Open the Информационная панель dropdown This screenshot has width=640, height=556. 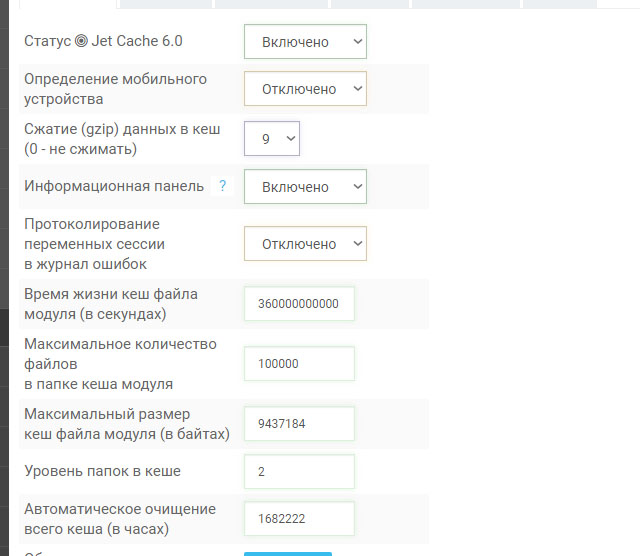pos(305,187)
